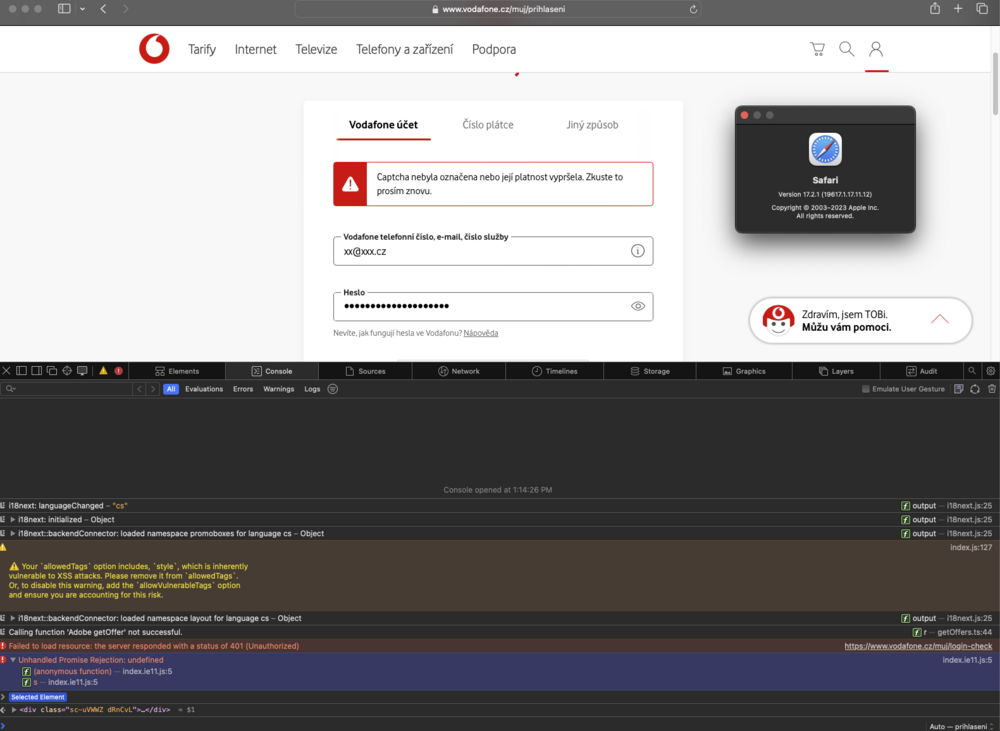Open the shopping cart icon
This screenshot has width=1000, height=731.
point(817,49)
